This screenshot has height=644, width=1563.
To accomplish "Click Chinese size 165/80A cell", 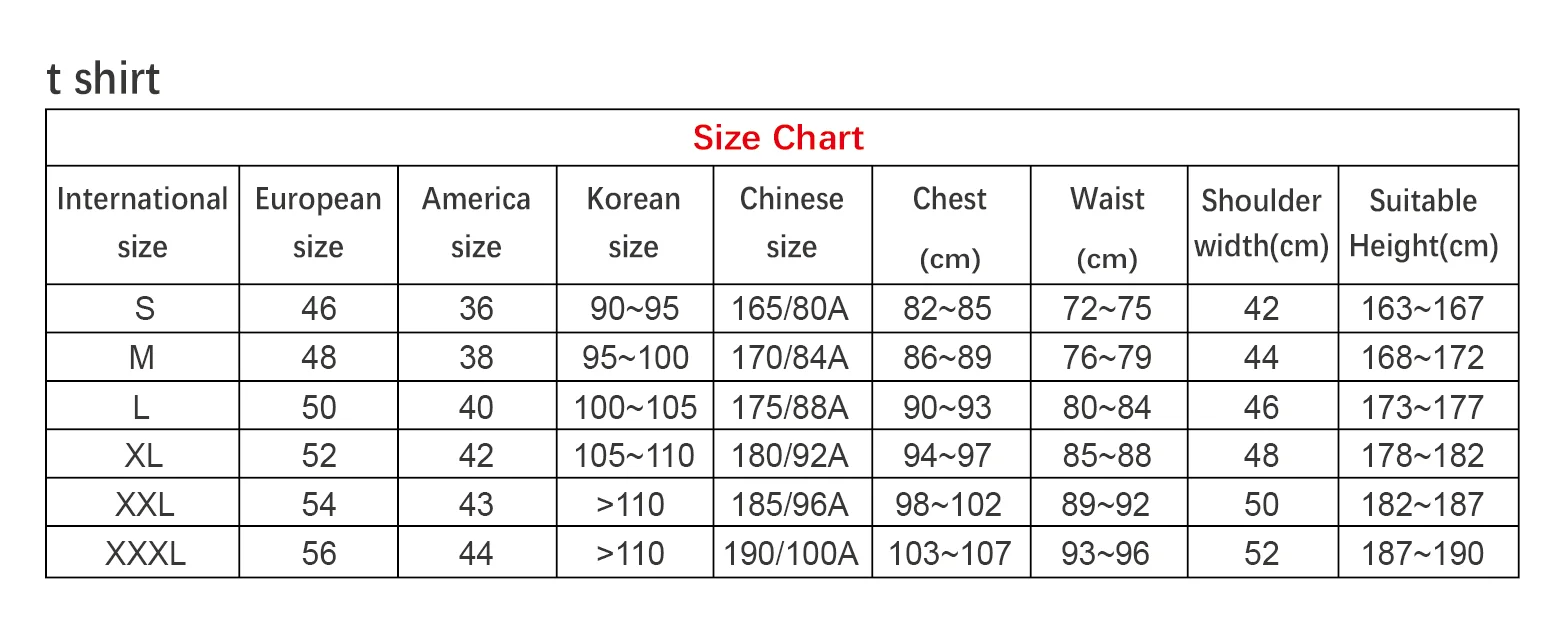I will pyautogui.click(x=790, y=309).
